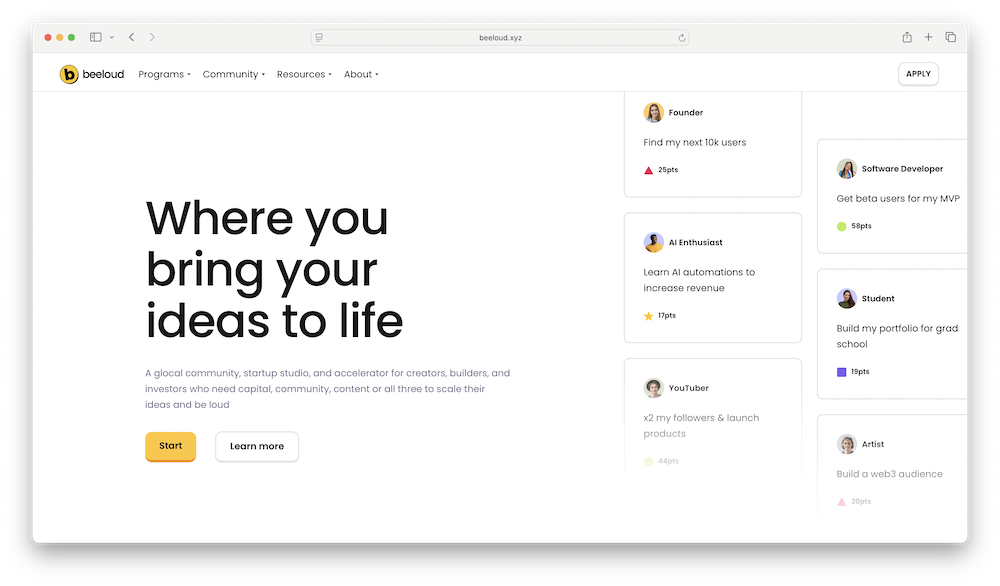Click the green circle beside 58pts
1000x586 pixels.
[x=841, y=226]
